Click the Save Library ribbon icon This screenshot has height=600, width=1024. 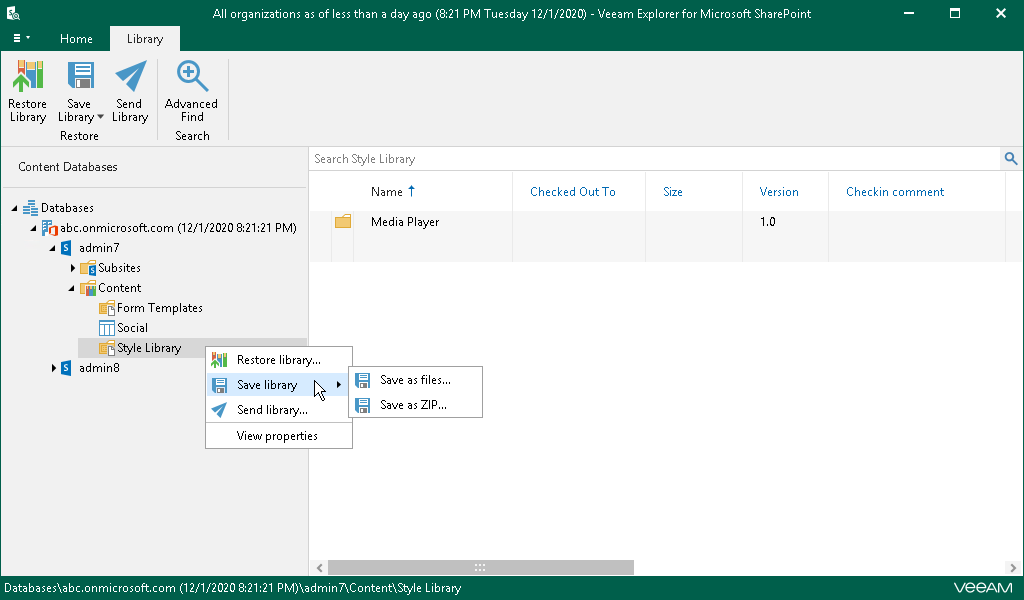pyautogui.click(x=80, y=76)
